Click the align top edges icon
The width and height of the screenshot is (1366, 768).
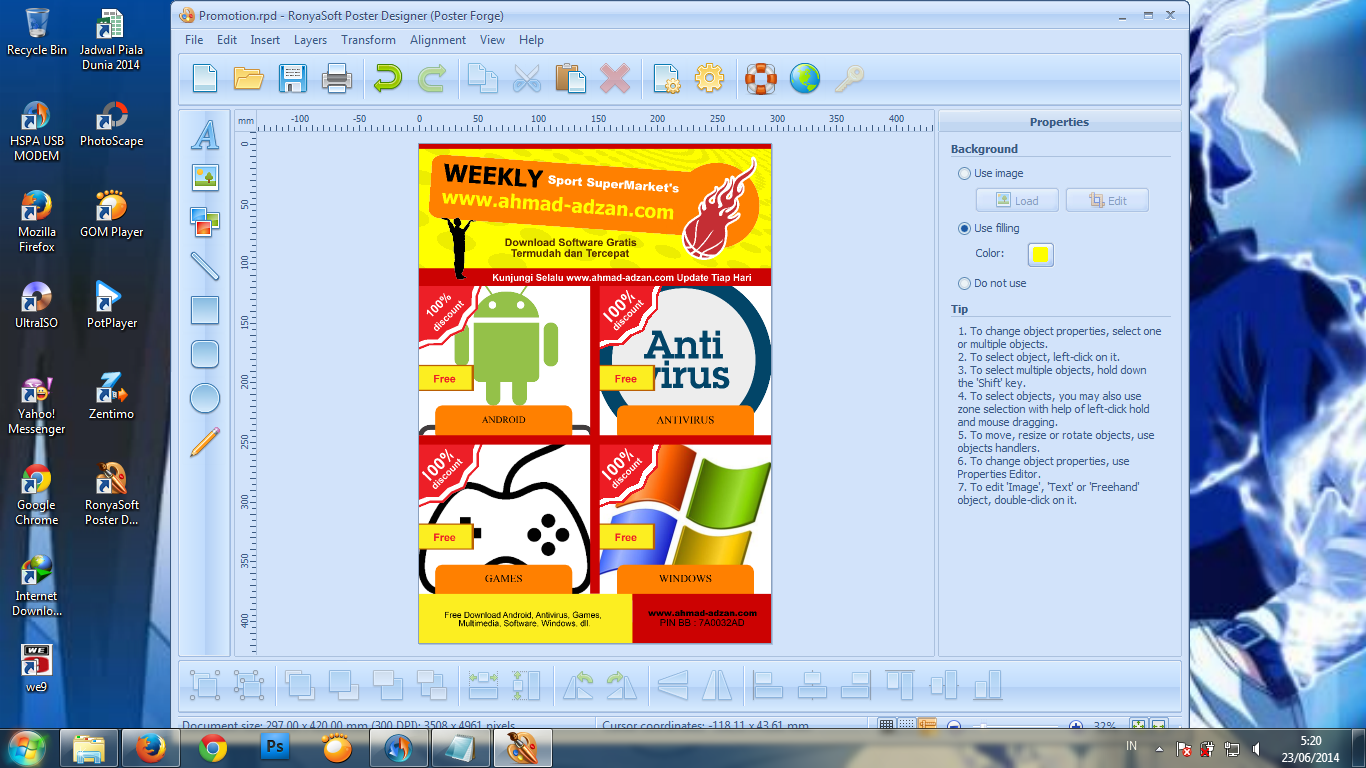900,685
